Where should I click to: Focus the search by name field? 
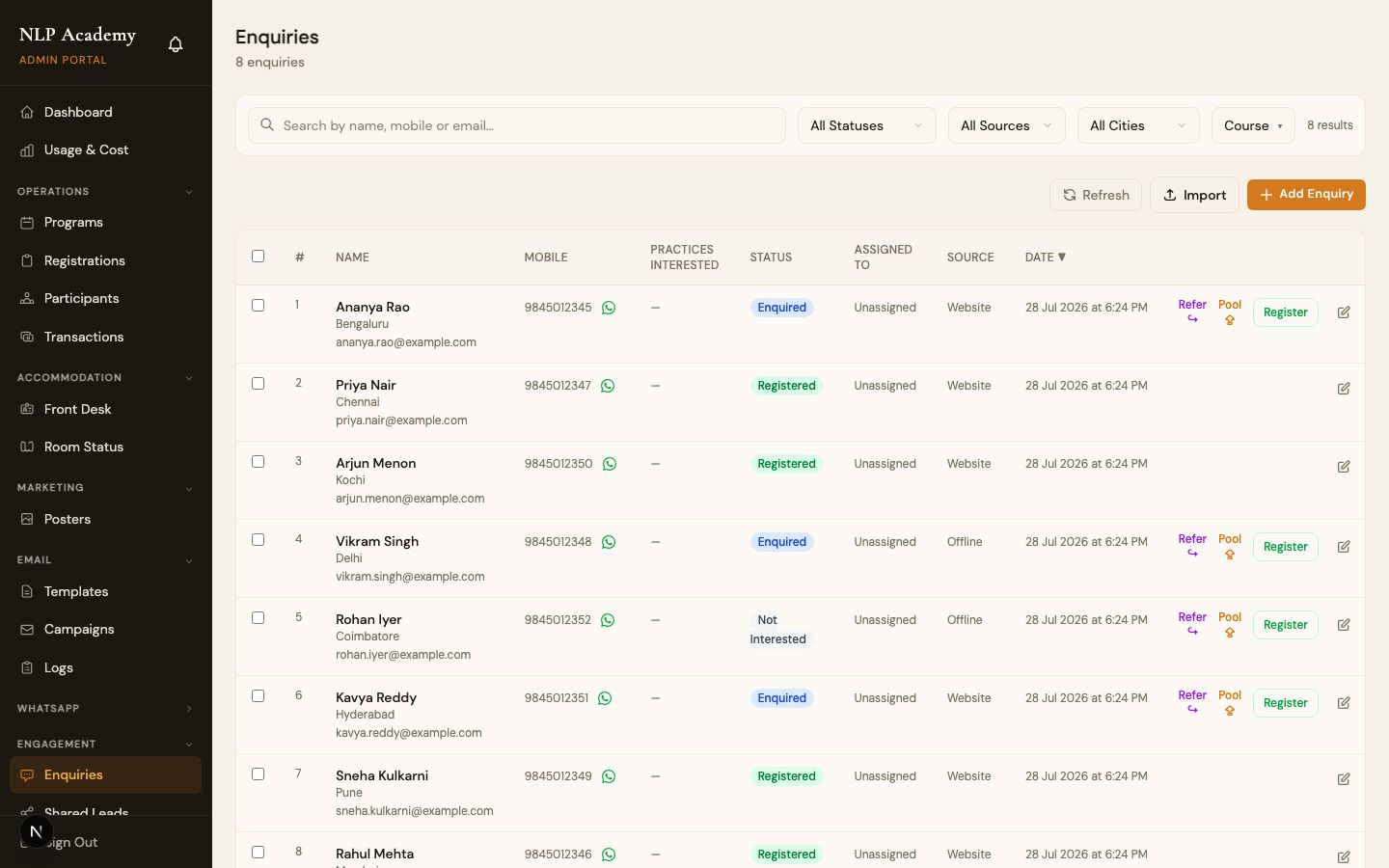point(517,125)
